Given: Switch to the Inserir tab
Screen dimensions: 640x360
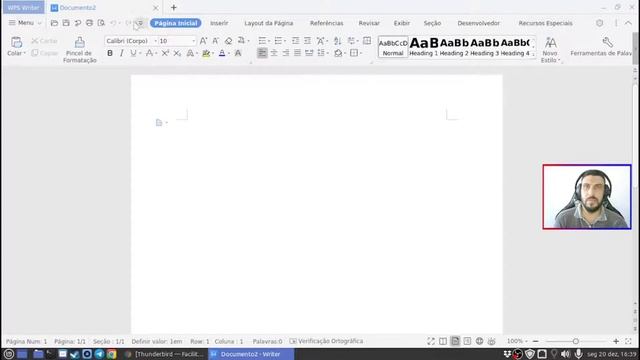Looking at the screenshot, I should coord(219,23).
